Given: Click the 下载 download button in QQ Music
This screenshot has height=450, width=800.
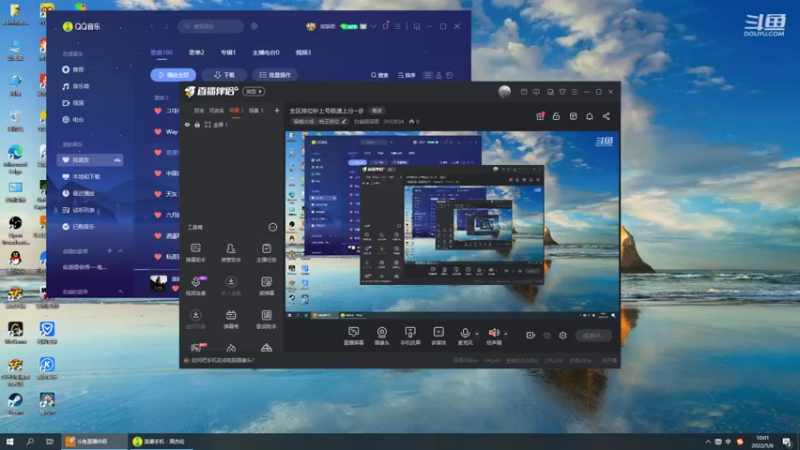Looking at the screenshot, I should point(224,75).
